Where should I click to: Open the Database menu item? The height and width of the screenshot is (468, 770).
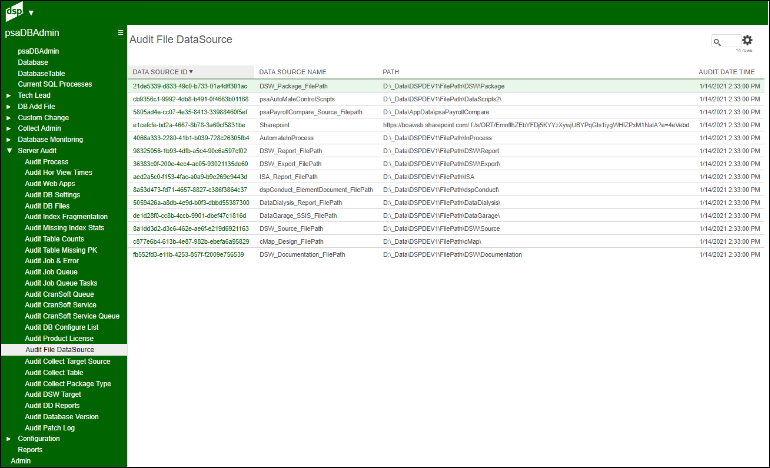[x=33, y=62]
